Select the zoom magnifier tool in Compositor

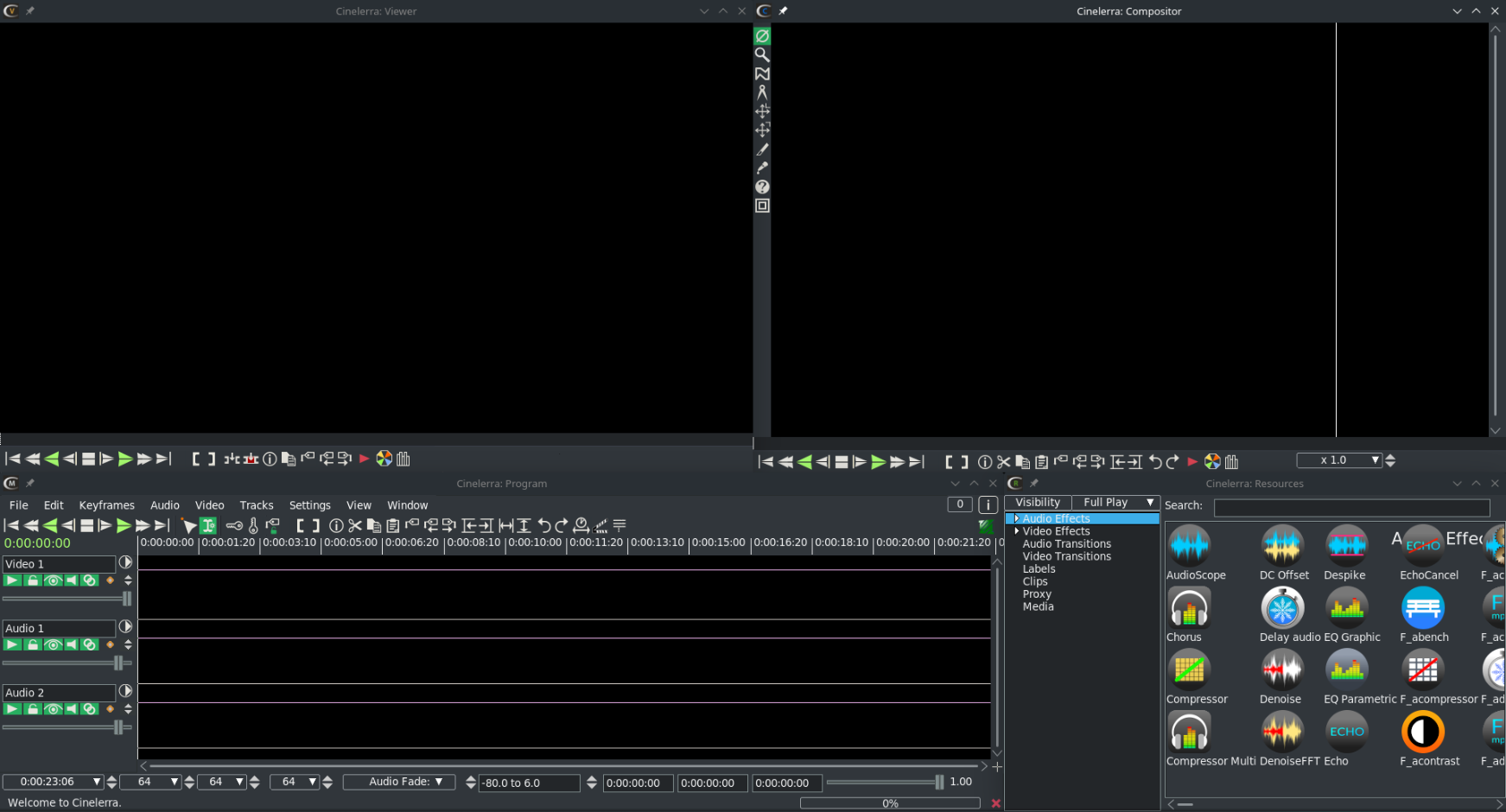coord(762,54)
